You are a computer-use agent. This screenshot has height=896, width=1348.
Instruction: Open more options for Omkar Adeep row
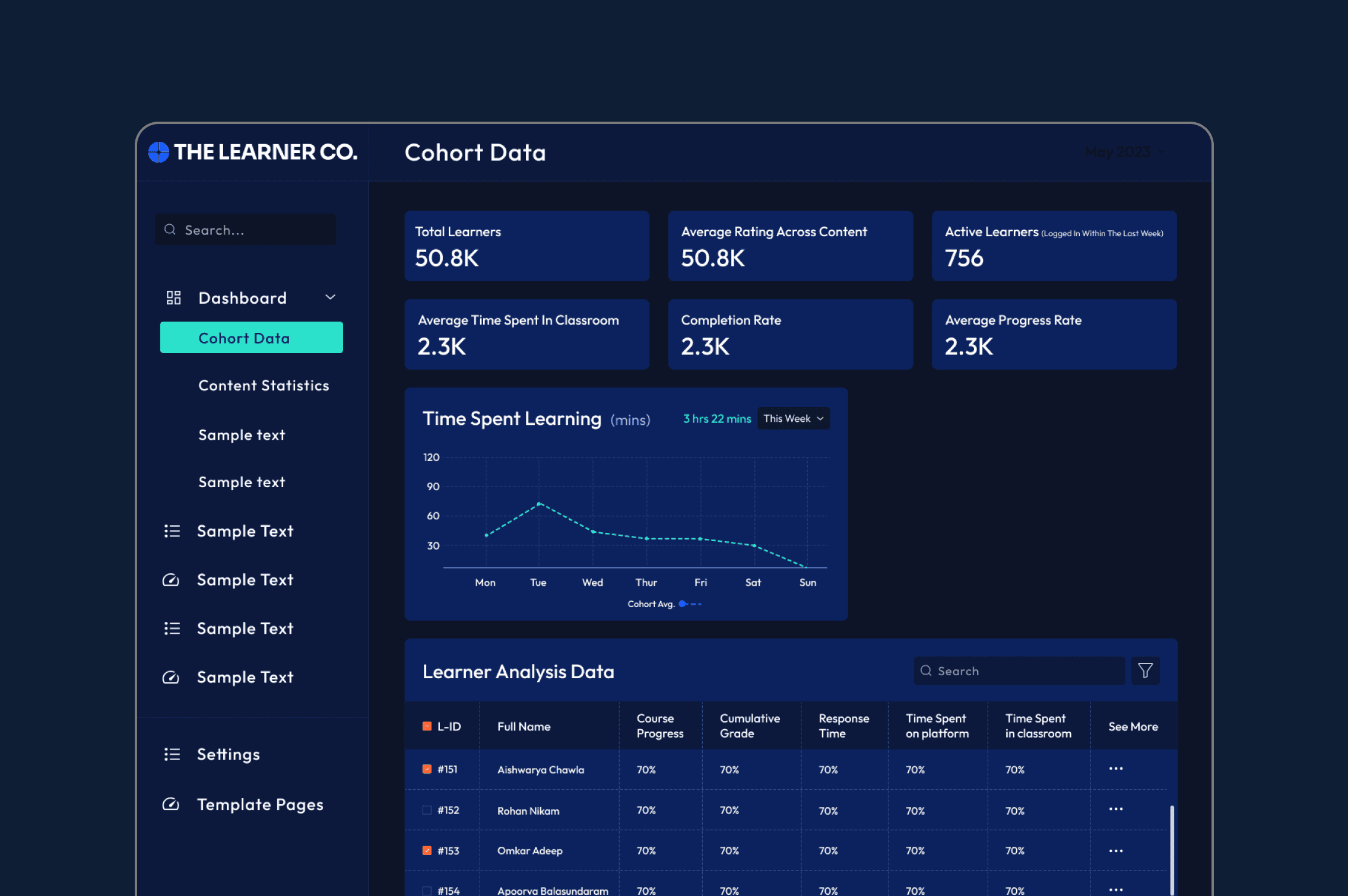tap(1116, 850)
